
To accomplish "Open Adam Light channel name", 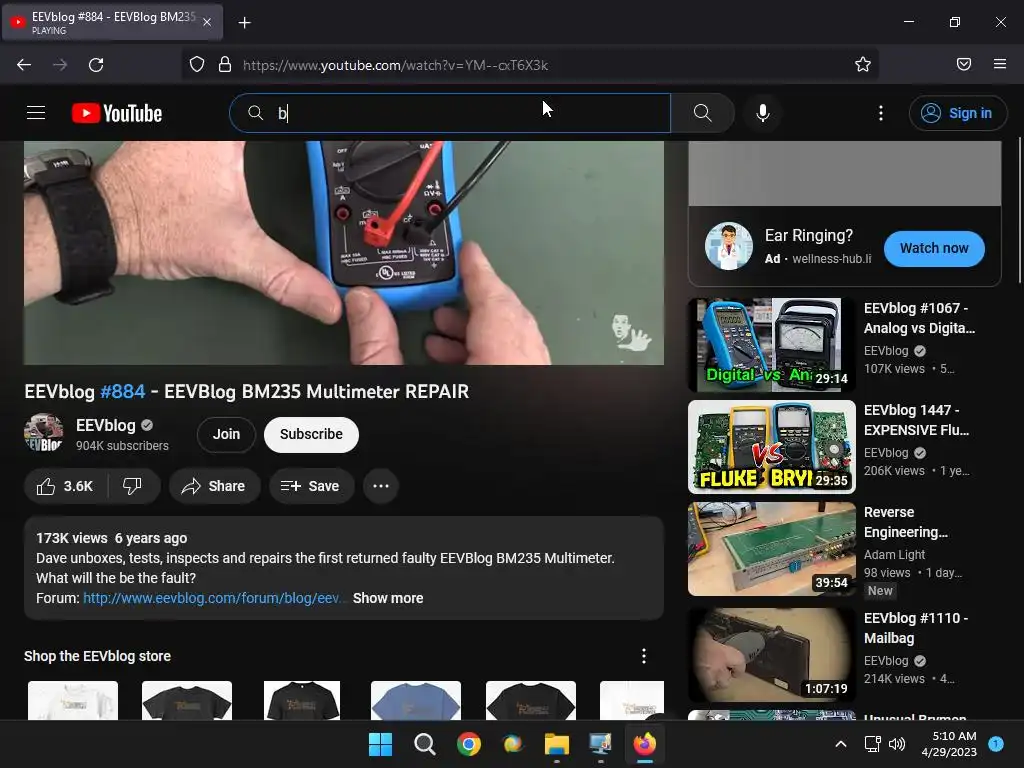I will click(x=895, y=554).
